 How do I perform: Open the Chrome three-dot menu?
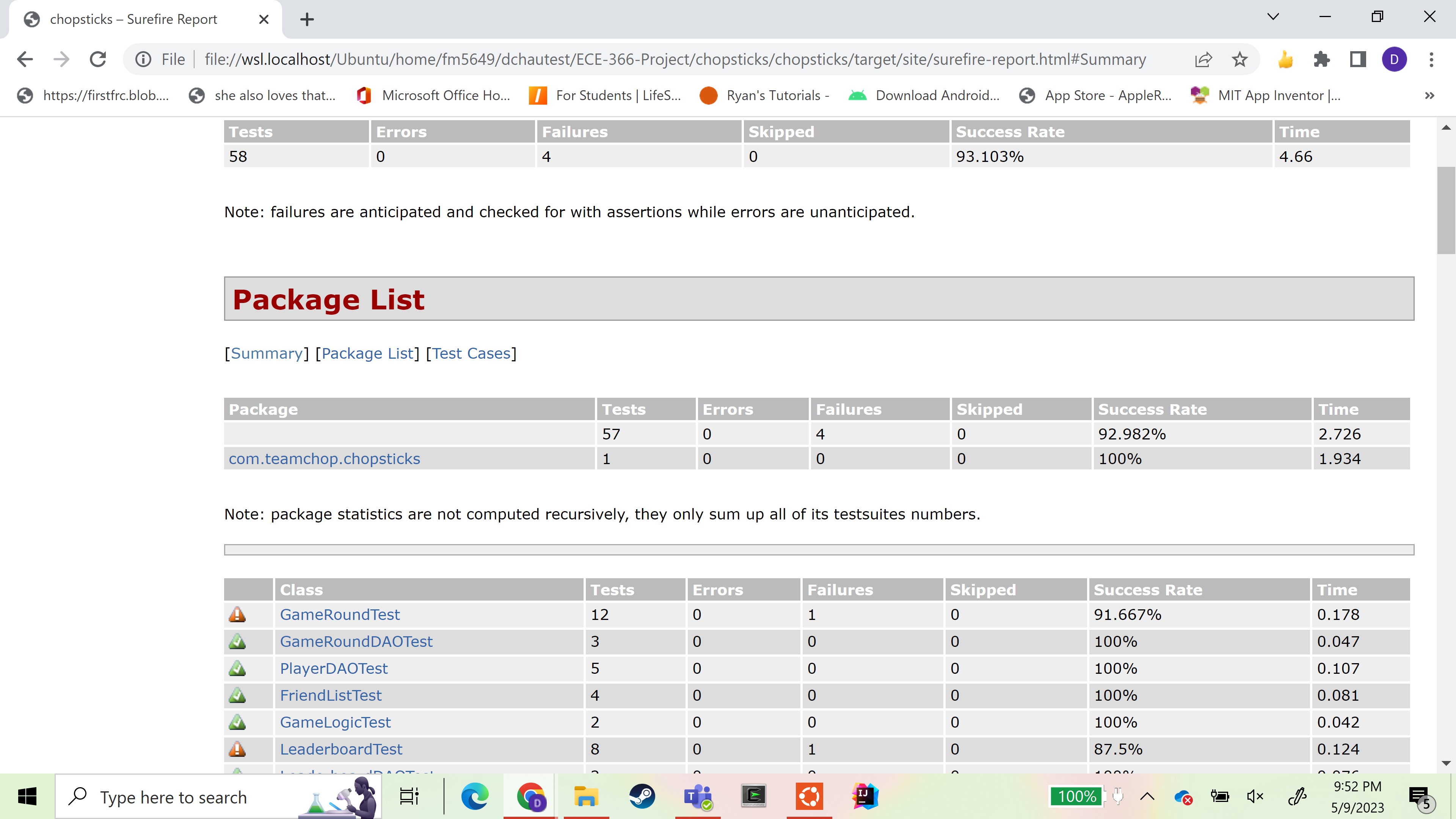click(x=1431, y=60)
